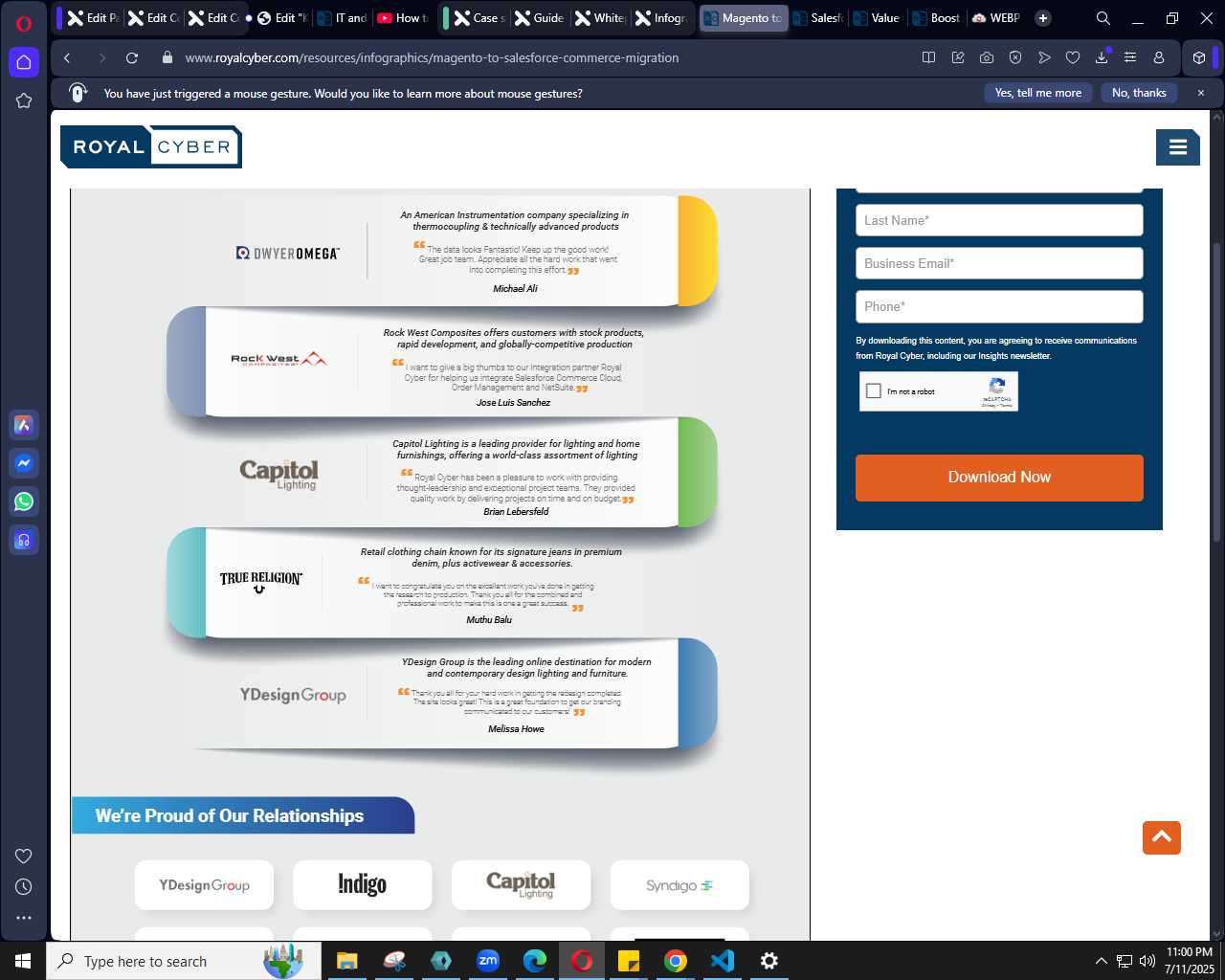
Task: Click the address bar URL
Action: click(432, 57)
